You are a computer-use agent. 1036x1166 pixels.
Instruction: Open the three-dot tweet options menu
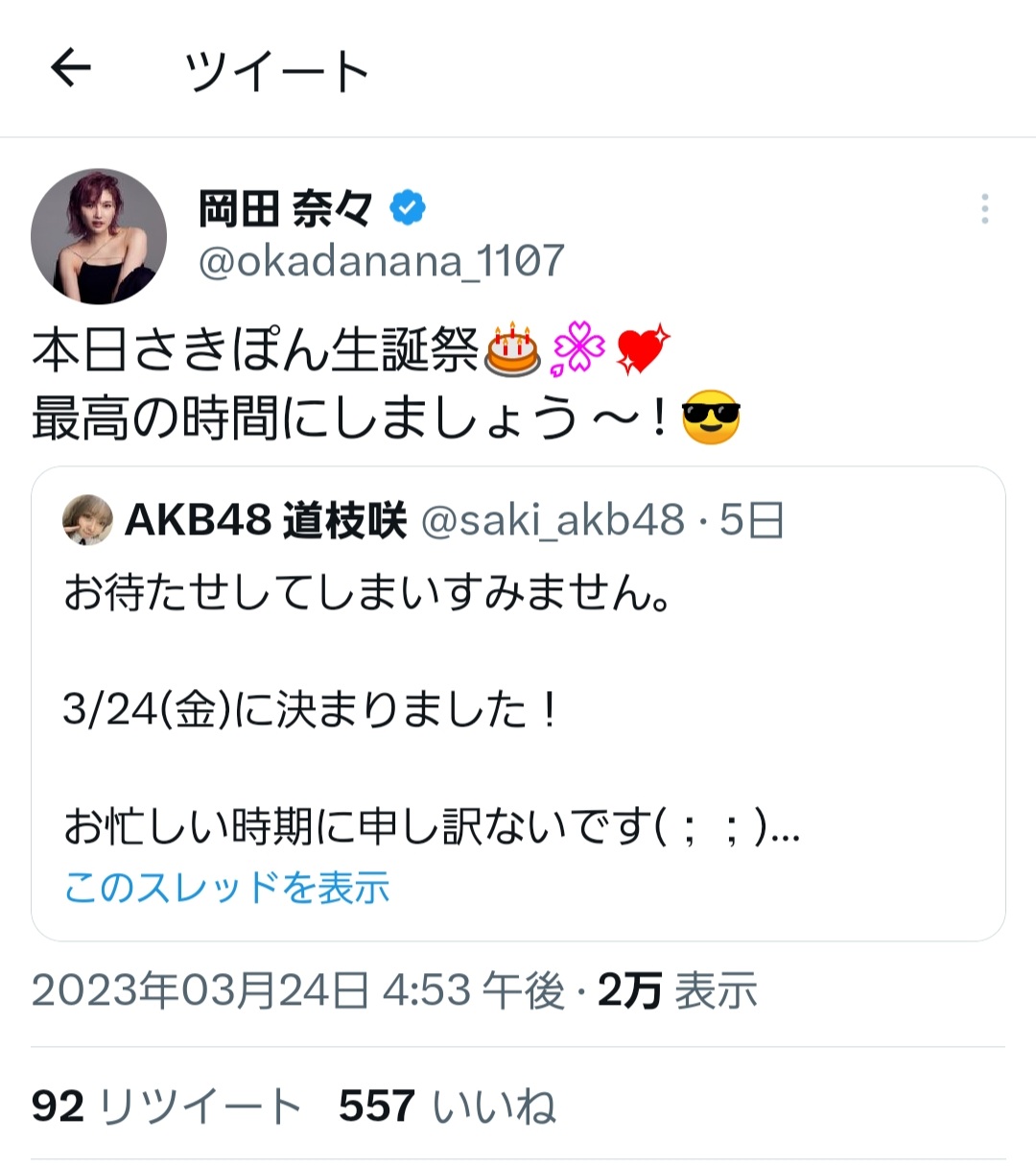tap(984, 209)
